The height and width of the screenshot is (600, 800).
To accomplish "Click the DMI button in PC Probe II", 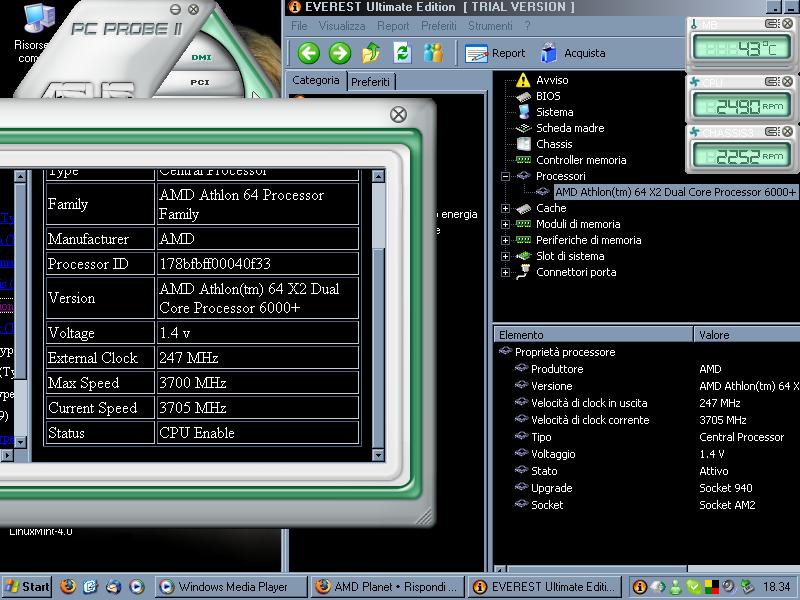I will click(201, 57).
